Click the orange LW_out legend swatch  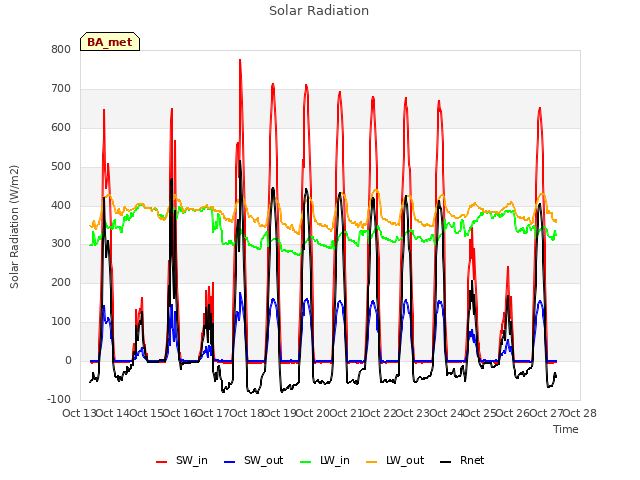pos(371,462)
